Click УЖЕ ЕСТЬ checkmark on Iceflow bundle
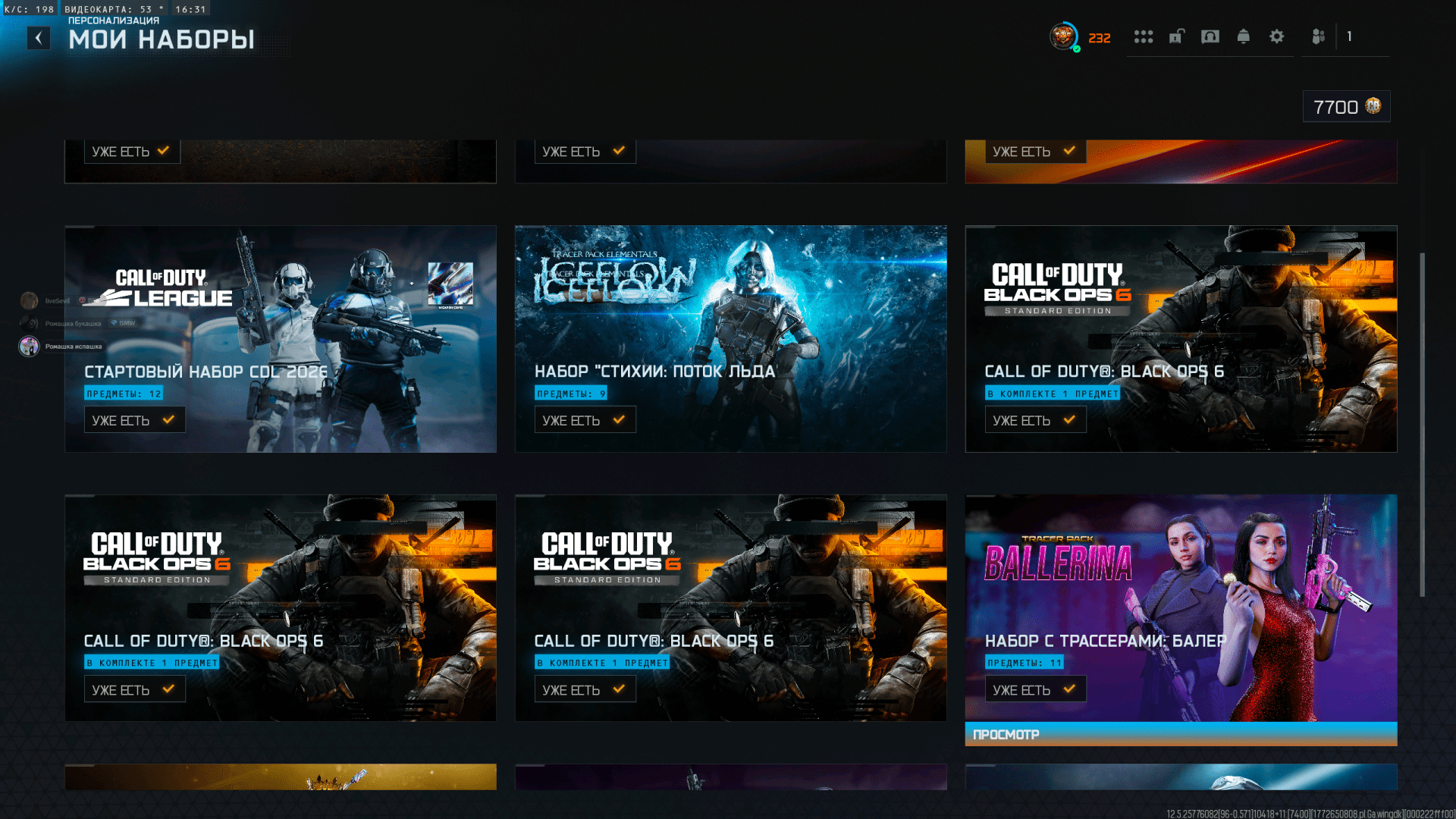The image size is (1456, 819). [619, 419]
